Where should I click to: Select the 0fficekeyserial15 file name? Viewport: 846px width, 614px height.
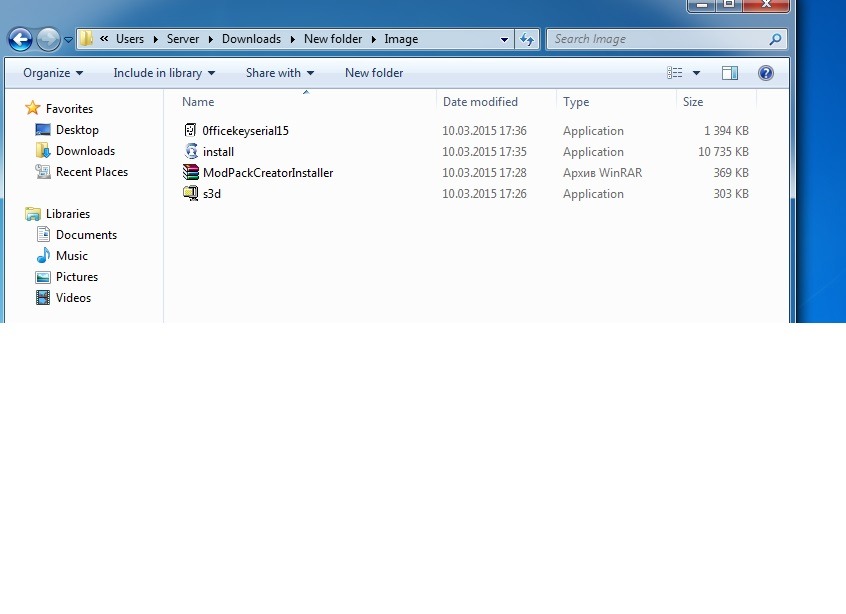(245, 131)
